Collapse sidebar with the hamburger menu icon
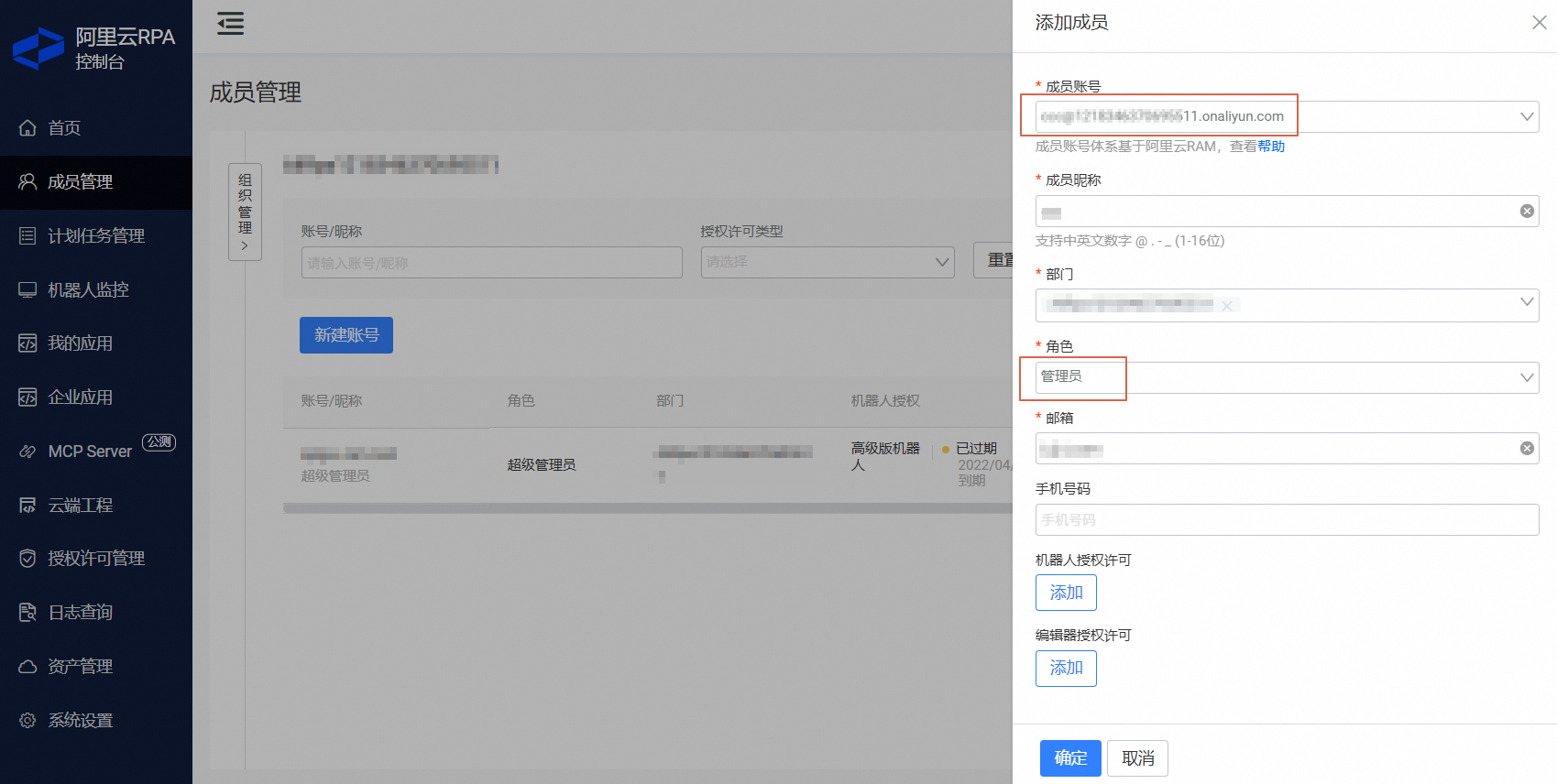The width and height of the screenshot is (1557, 784). tap(230, 23)
